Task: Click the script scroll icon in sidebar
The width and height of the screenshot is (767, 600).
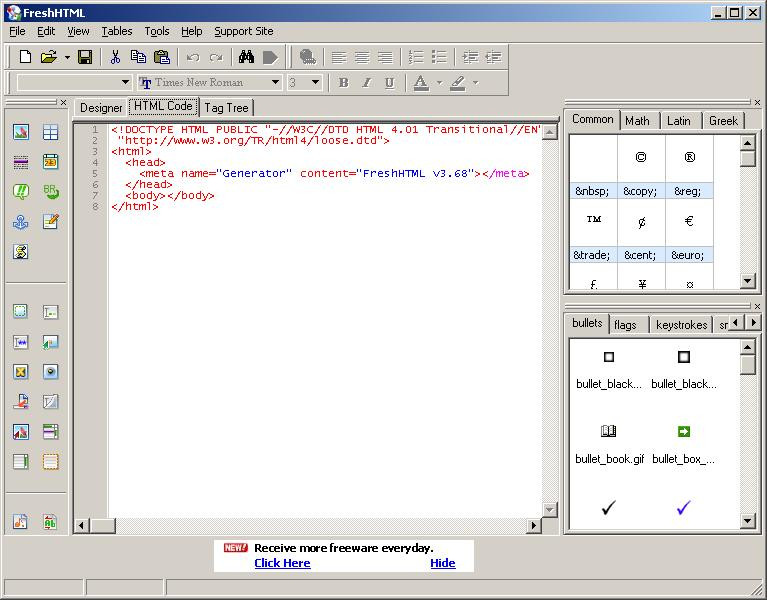Action: (21, 251)
